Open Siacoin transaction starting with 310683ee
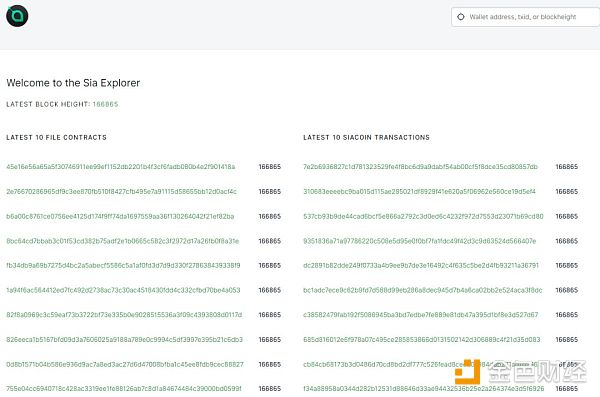 419,191
